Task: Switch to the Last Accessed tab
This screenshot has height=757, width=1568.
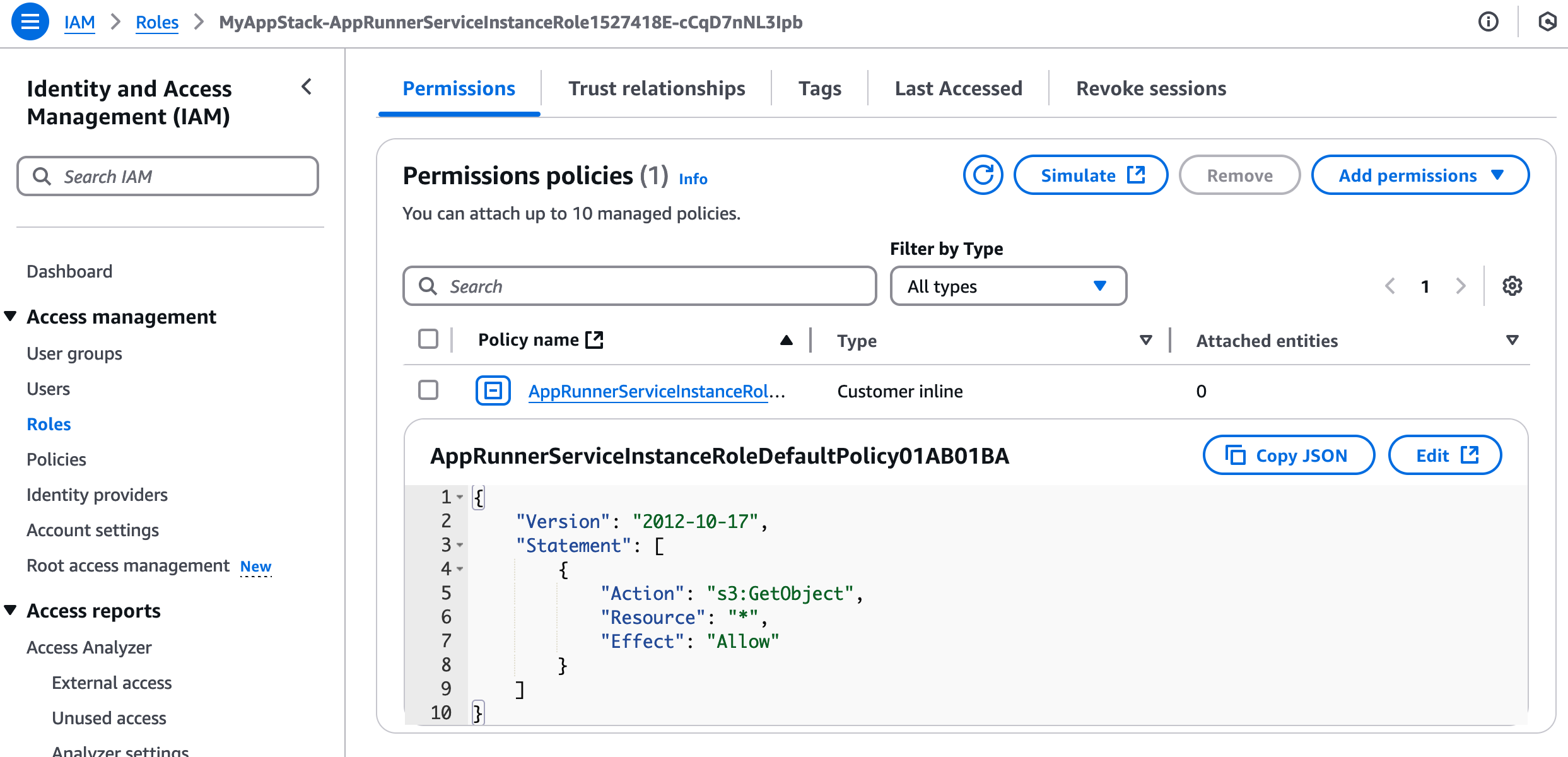Action: (958, 88)
